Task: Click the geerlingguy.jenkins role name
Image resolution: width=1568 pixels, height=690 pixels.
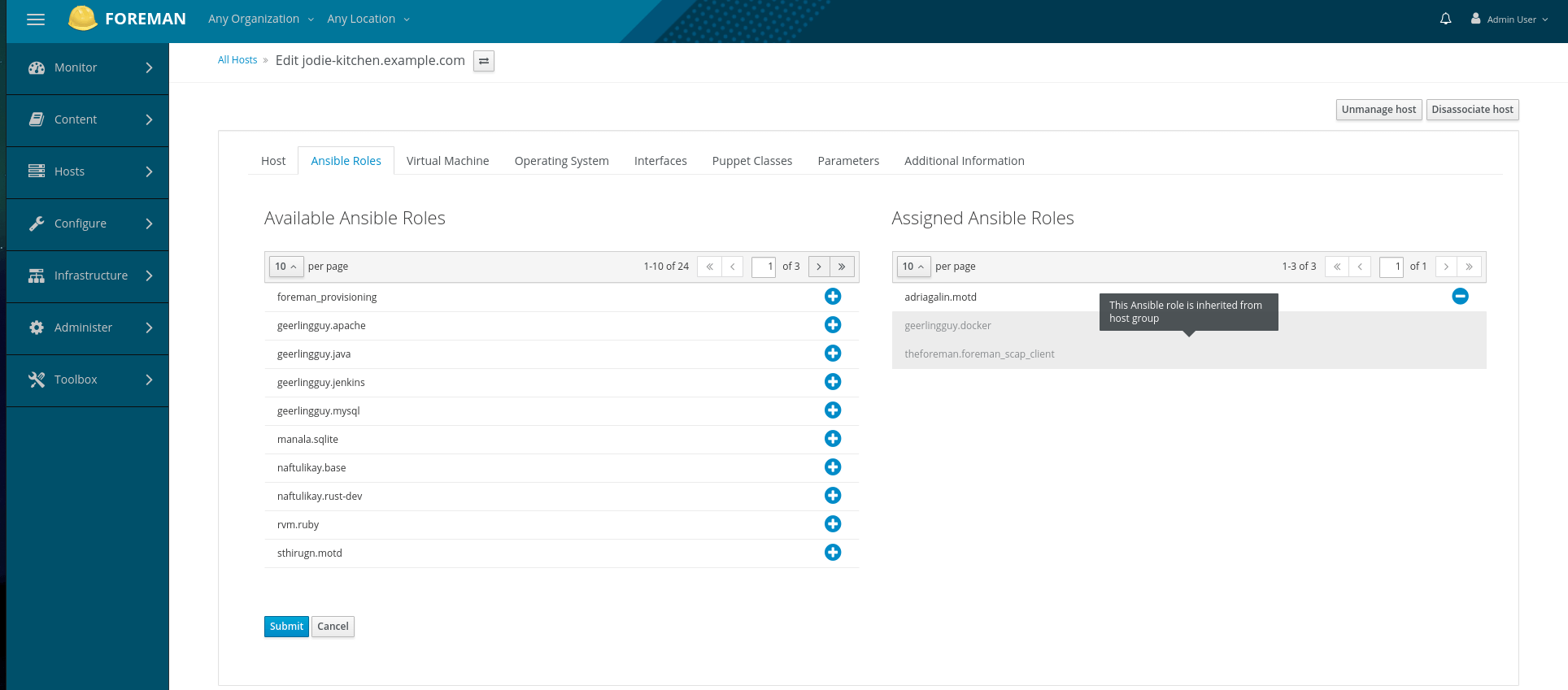Action: [321, 383]
